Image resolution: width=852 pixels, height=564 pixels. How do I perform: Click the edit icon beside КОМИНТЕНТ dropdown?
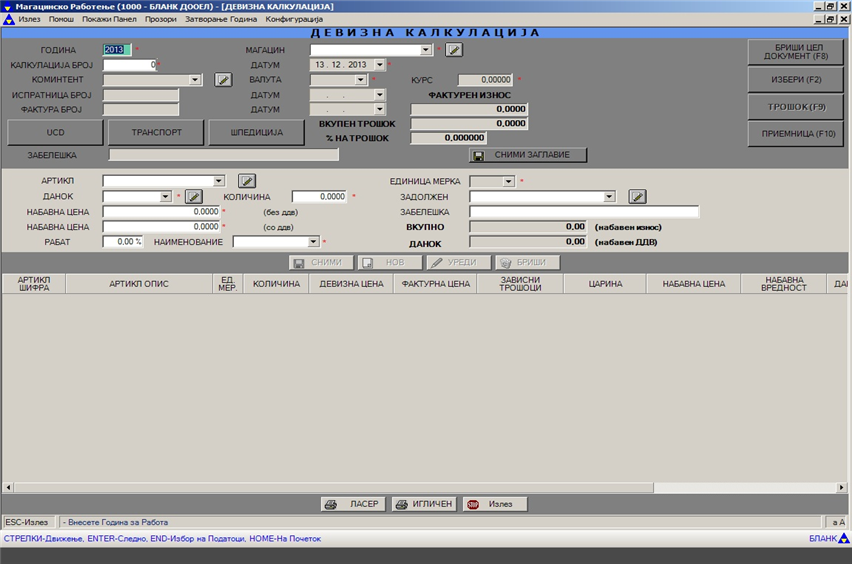point(223,80)
